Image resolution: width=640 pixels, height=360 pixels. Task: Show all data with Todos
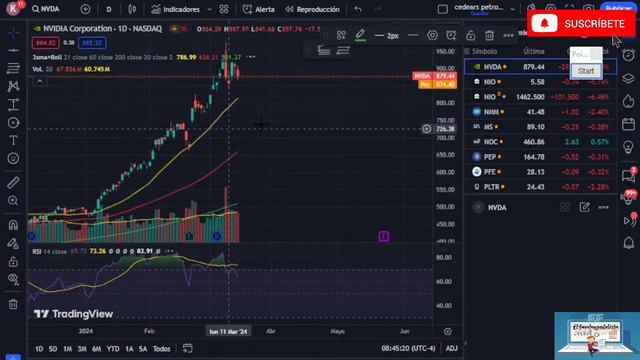click(162, 349)
